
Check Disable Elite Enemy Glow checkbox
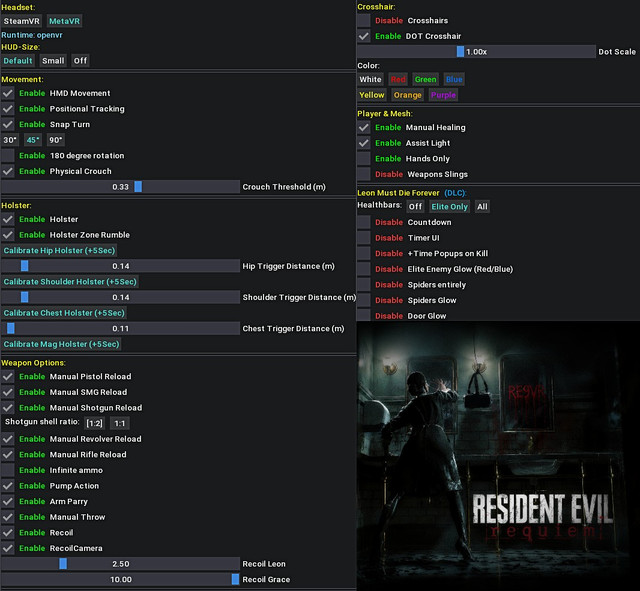[364, 269]
